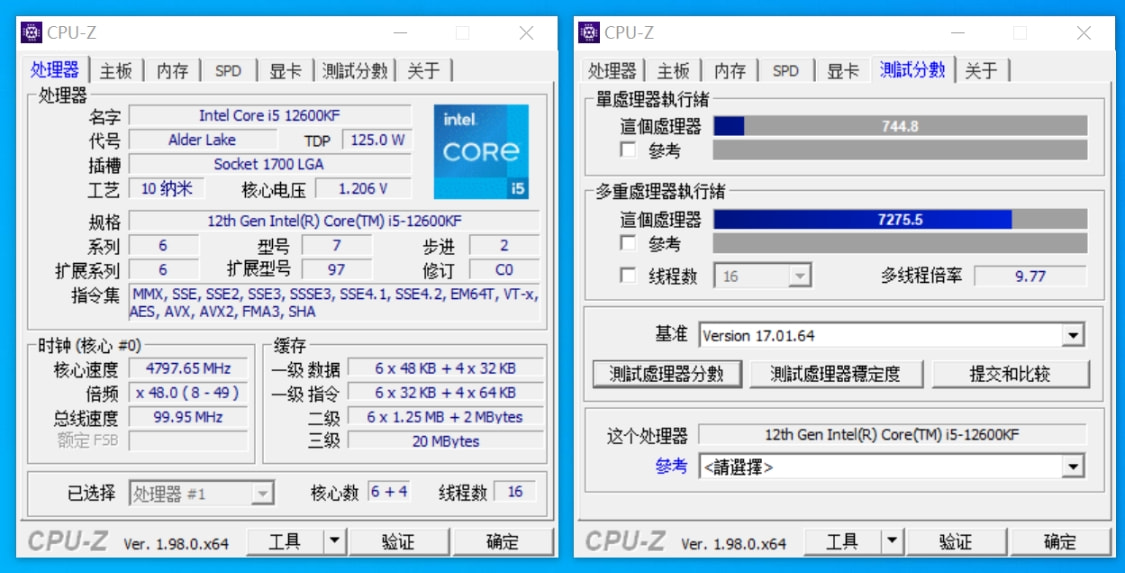The height and width of the screenshot is (573, 1125).
Task: Click the Socket 1700 LGA field
Action: (x=270, y=164)
